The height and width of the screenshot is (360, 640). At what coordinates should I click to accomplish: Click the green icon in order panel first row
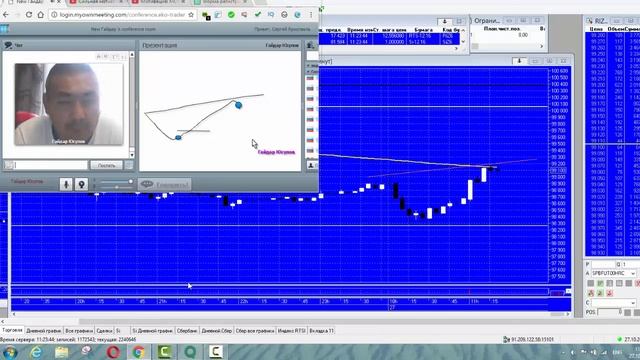pyautogui.click(x=600, y=283)
